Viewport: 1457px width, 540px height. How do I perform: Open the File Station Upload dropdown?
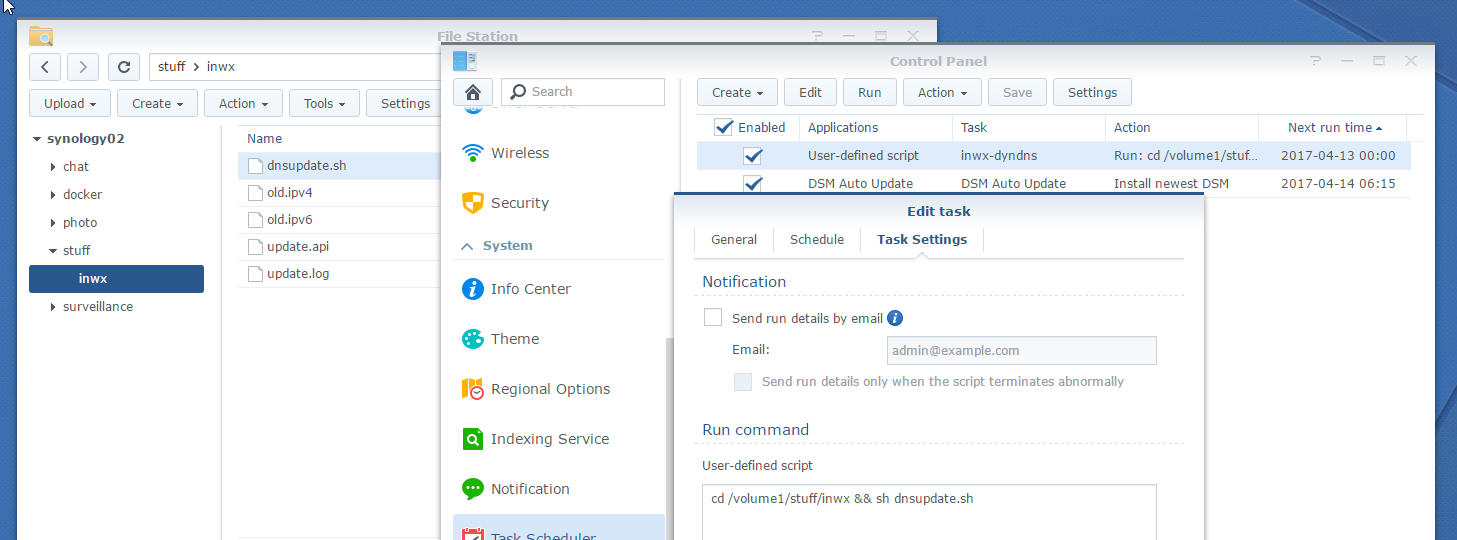pyautogui.click(x=70, y=103)
